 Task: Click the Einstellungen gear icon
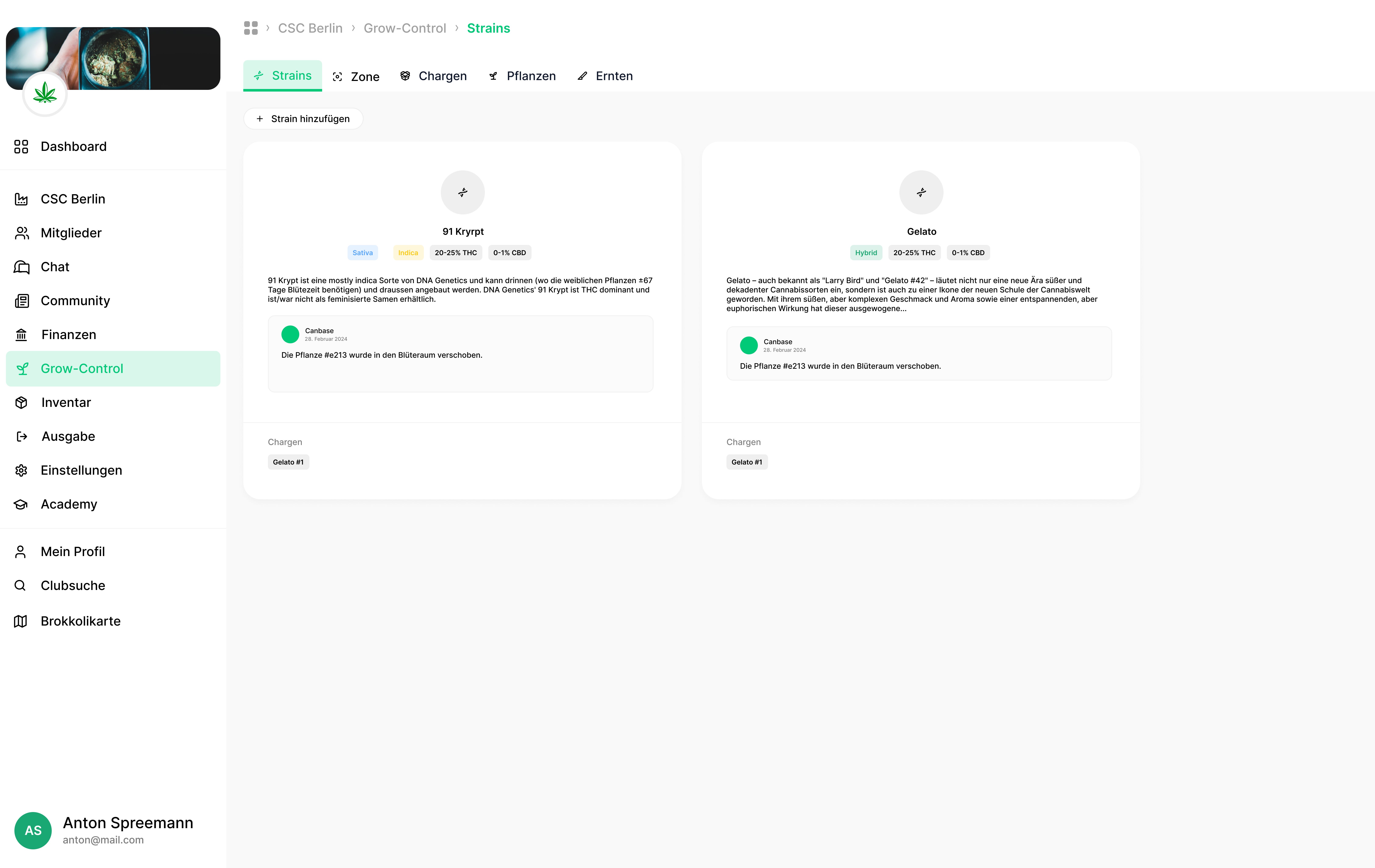tap(21, 470)
